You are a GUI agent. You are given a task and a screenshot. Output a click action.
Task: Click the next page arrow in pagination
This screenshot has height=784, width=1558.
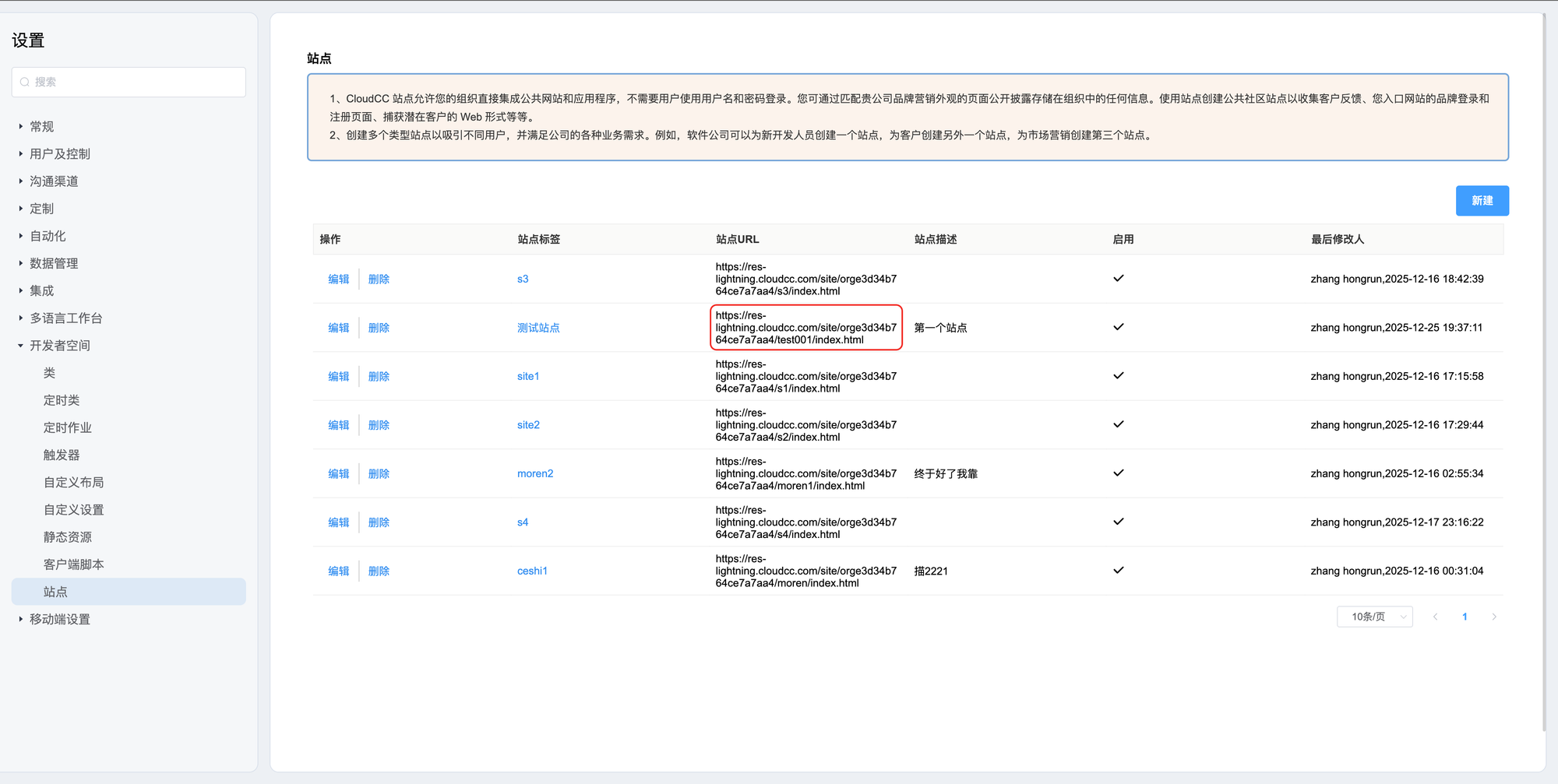coord(1493,617)
